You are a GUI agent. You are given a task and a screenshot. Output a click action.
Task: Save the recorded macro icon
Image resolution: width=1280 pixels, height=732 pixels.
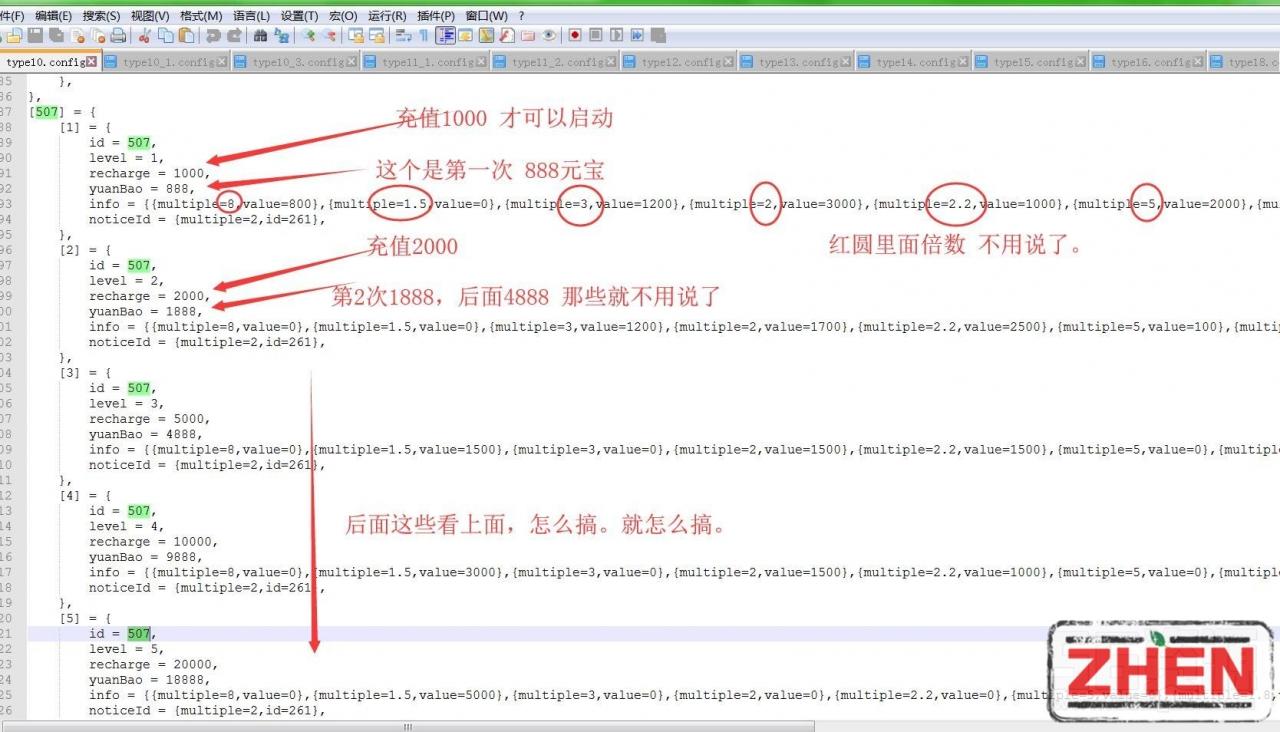tap(658, 35)
